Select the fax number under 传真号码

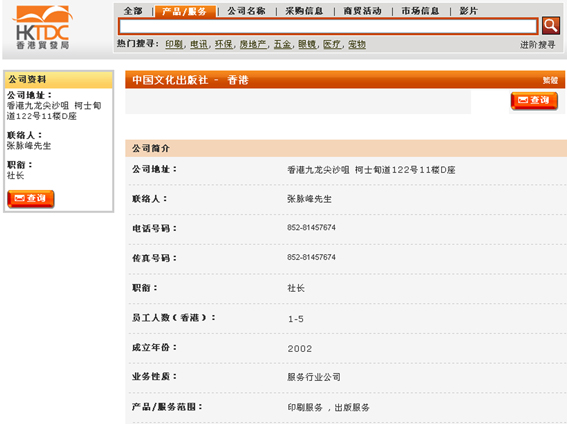coord(311,257)
